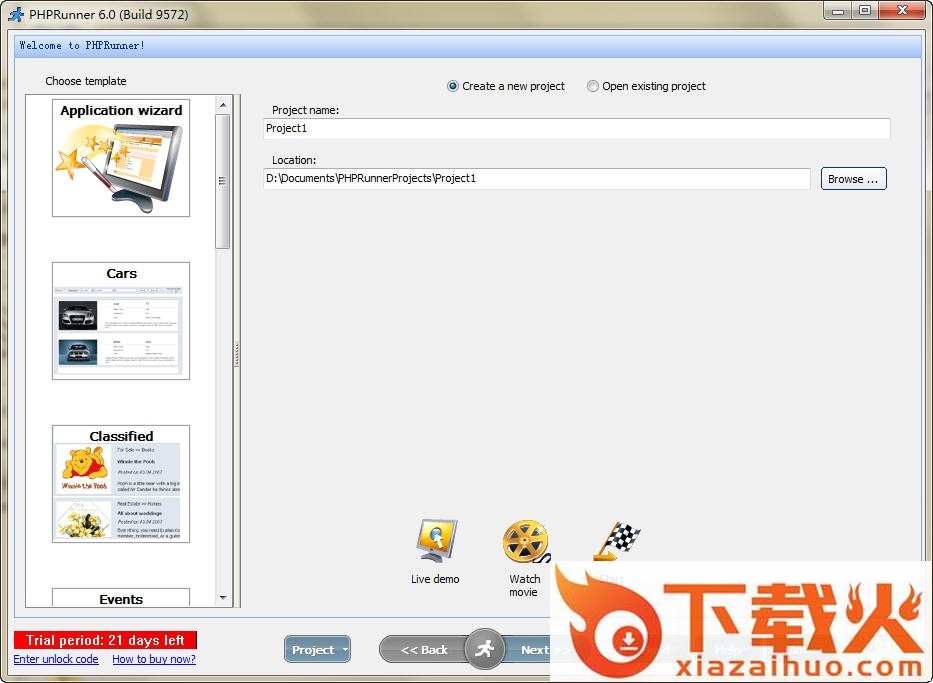Click into the Project name field
The width and height of the screenshot is (933, 683).
click(x=577, y=129)
